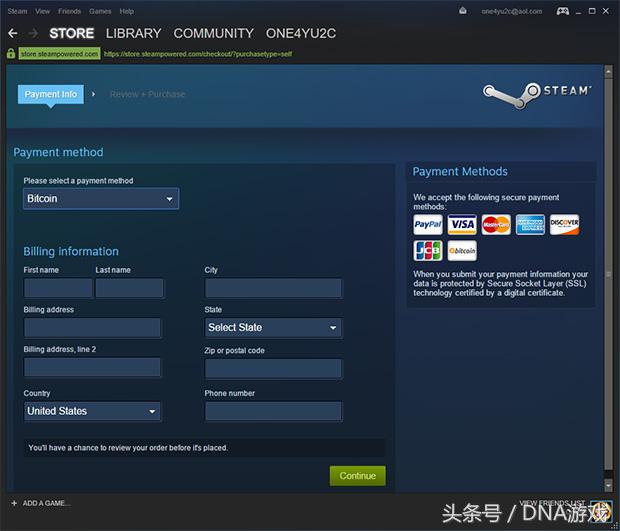Image resolution: width=620 pixels, height=531 pixels.
Task: Click ADD A GAME link
Action: [x=46, y=503]
